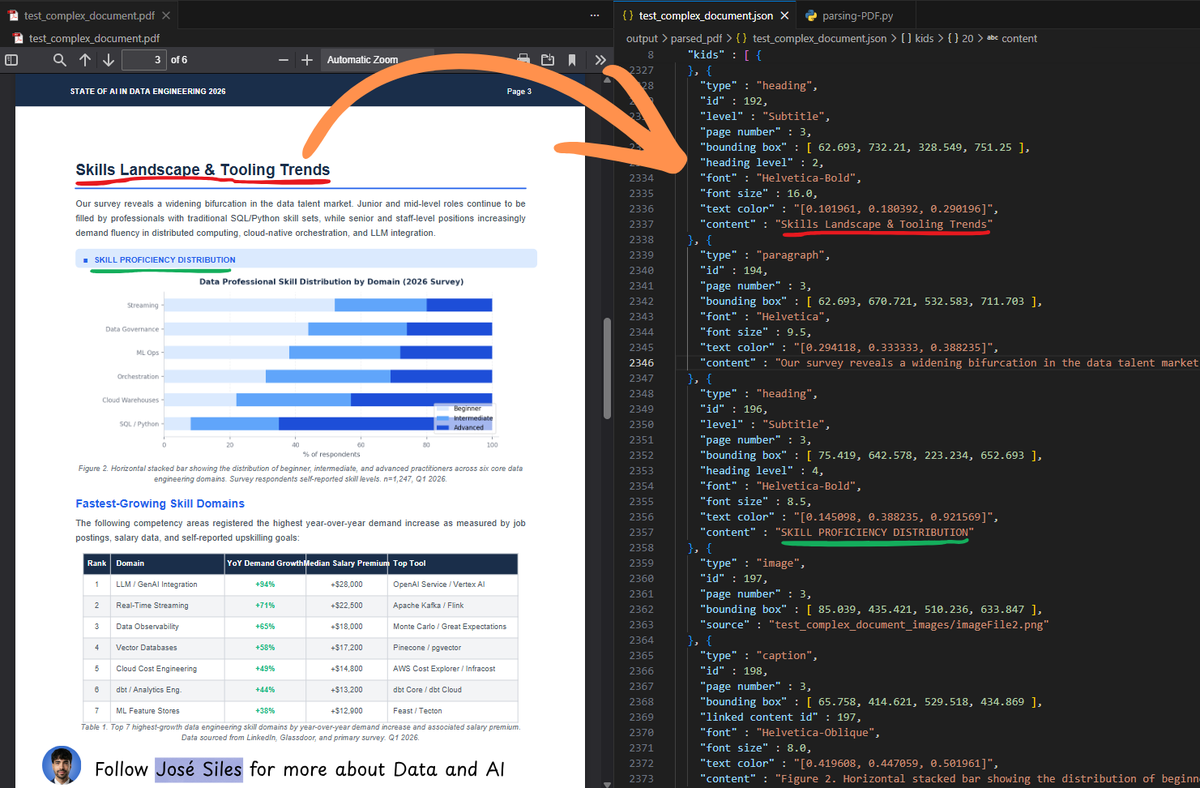Image resolution: width=1200 pixels, height=788 pixels.
Task: Switch to the test_complex_document.json tab
Action: click(x=705, y=16)
